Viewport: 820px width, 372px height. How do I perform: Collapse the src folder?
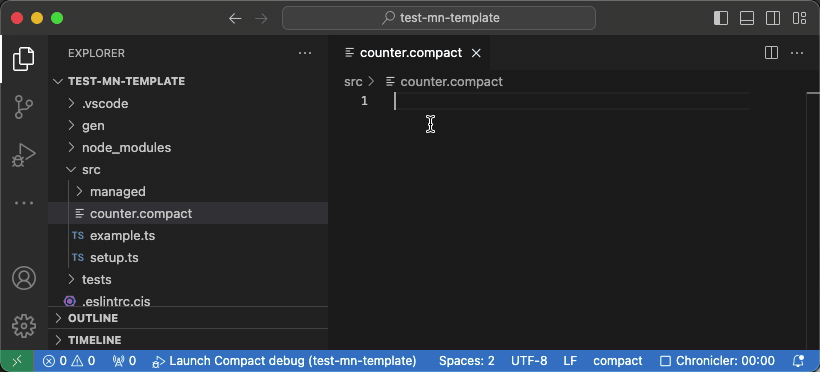tap(188, 170)
